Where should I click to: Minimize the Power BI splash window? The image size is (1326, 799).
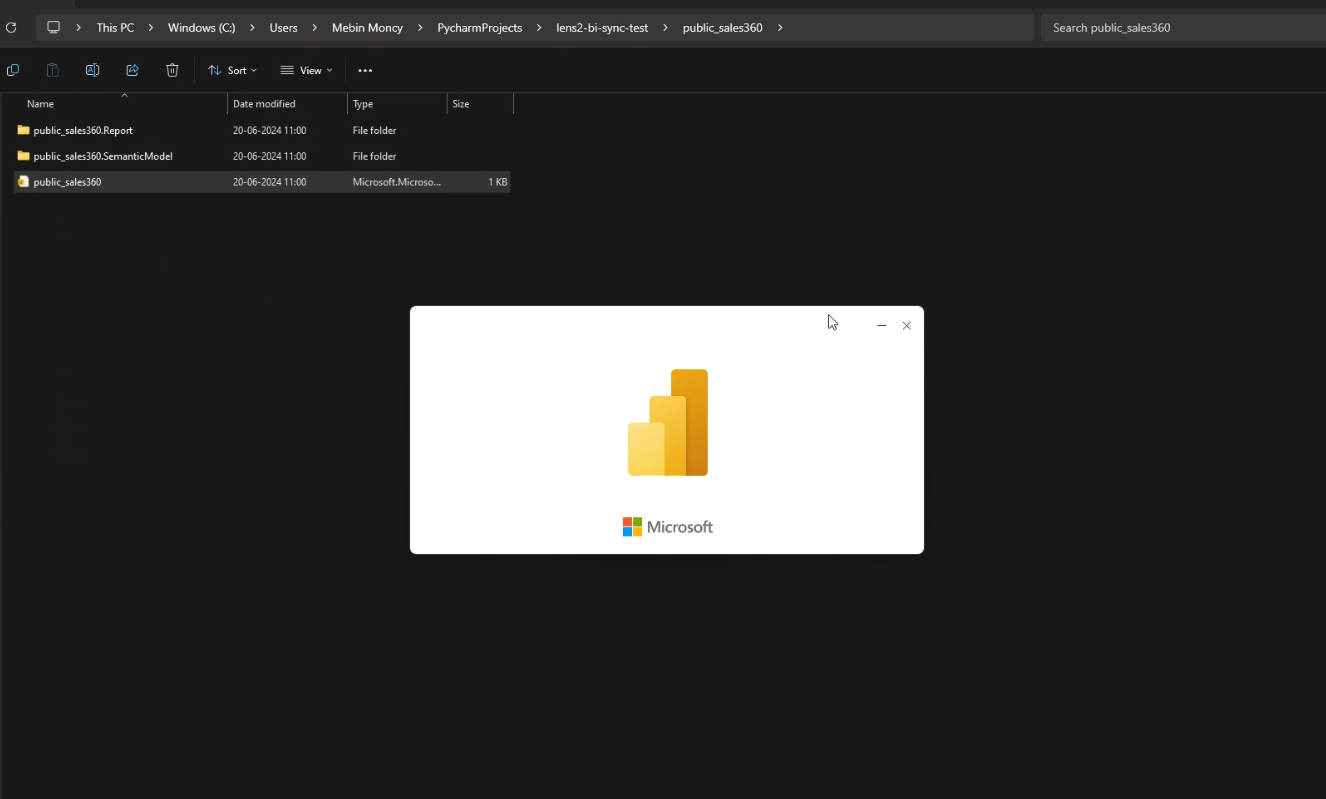click(x=881, y=326)
